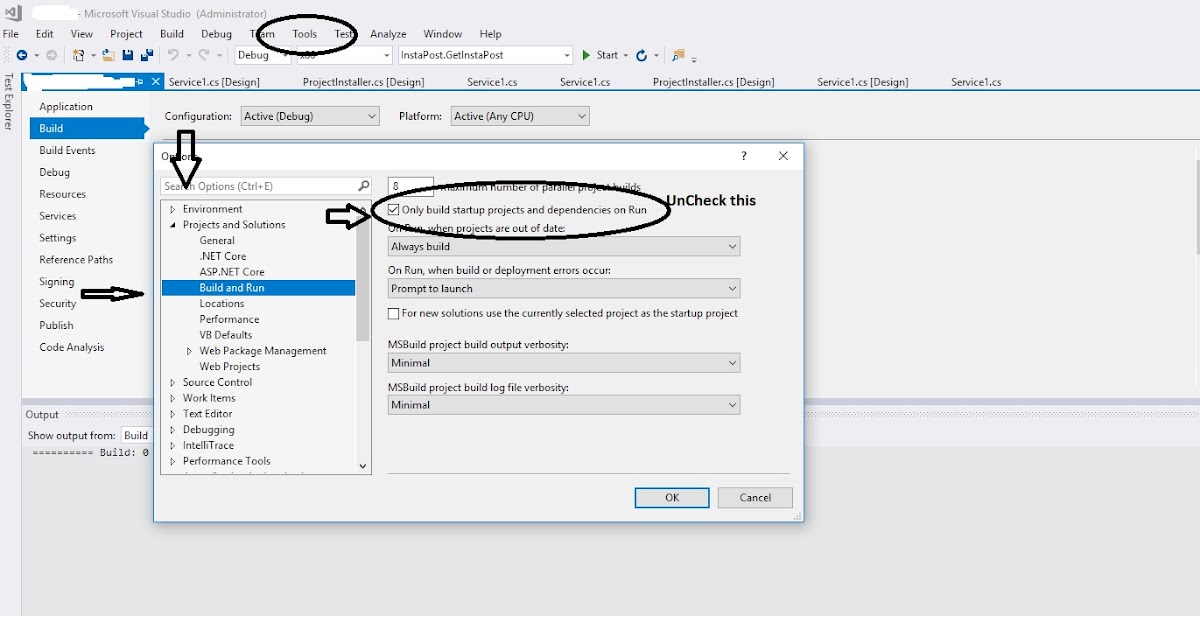Click OK in the Options dialog
Image resolution: width=1200 pixels, height=630 pixels.
(x=671, y=497)
